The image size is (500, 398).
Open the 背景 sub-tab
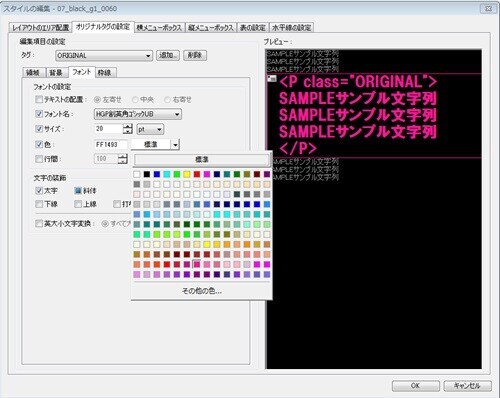(x=56, y=72)
